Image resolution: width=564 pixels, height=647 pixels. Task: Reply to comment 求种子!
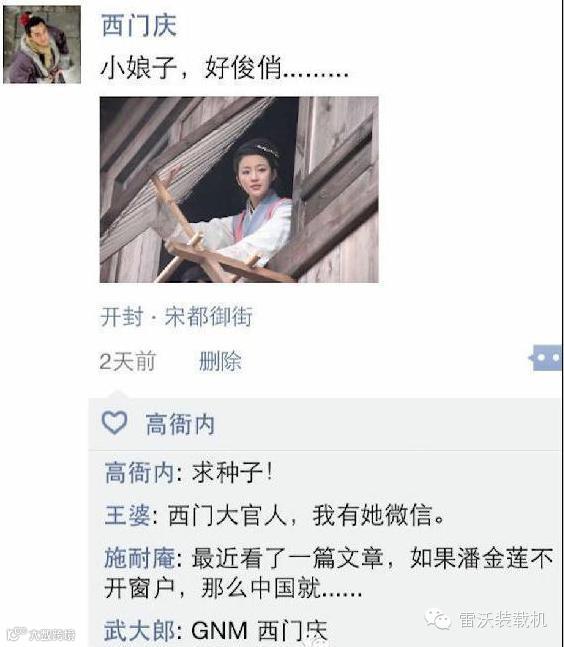[x=232, y=472]
